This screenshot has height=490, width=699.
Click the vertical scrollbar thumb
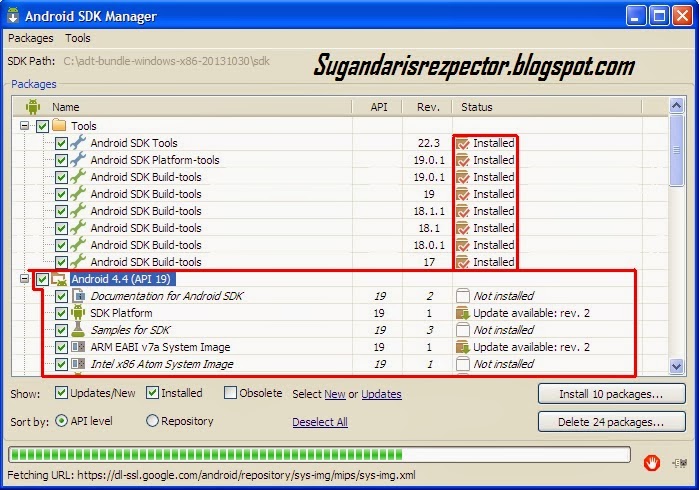(676, 150)
